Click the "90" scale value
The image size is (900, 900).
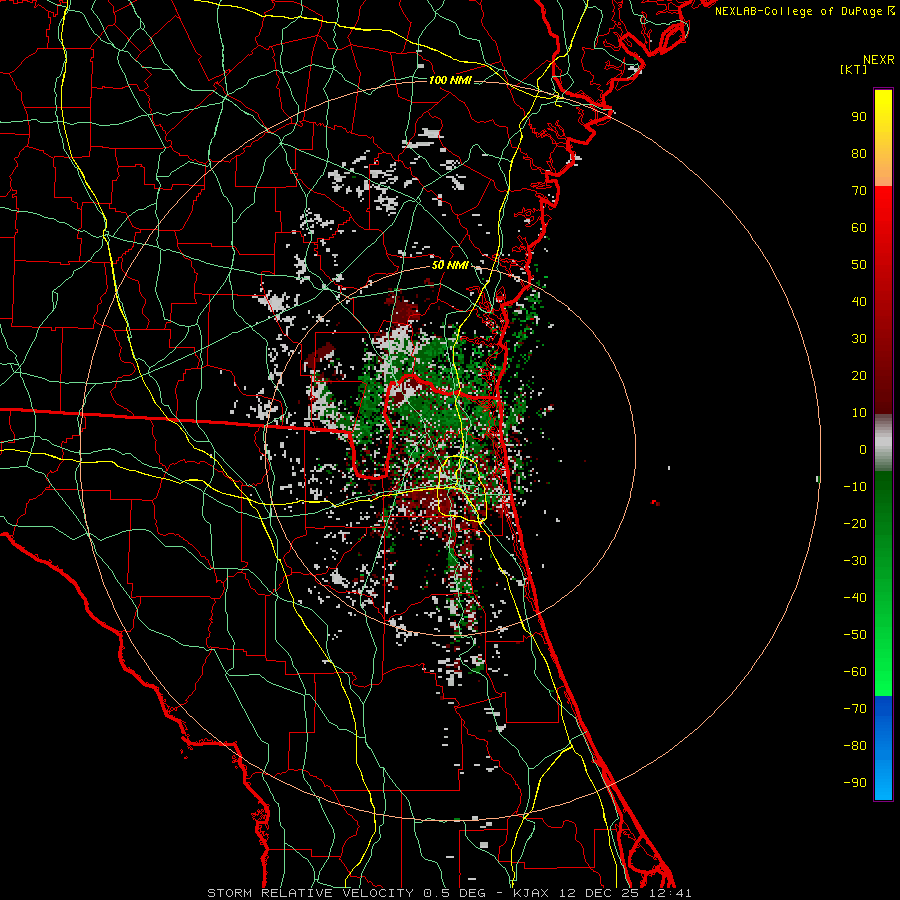click(859, 117)
